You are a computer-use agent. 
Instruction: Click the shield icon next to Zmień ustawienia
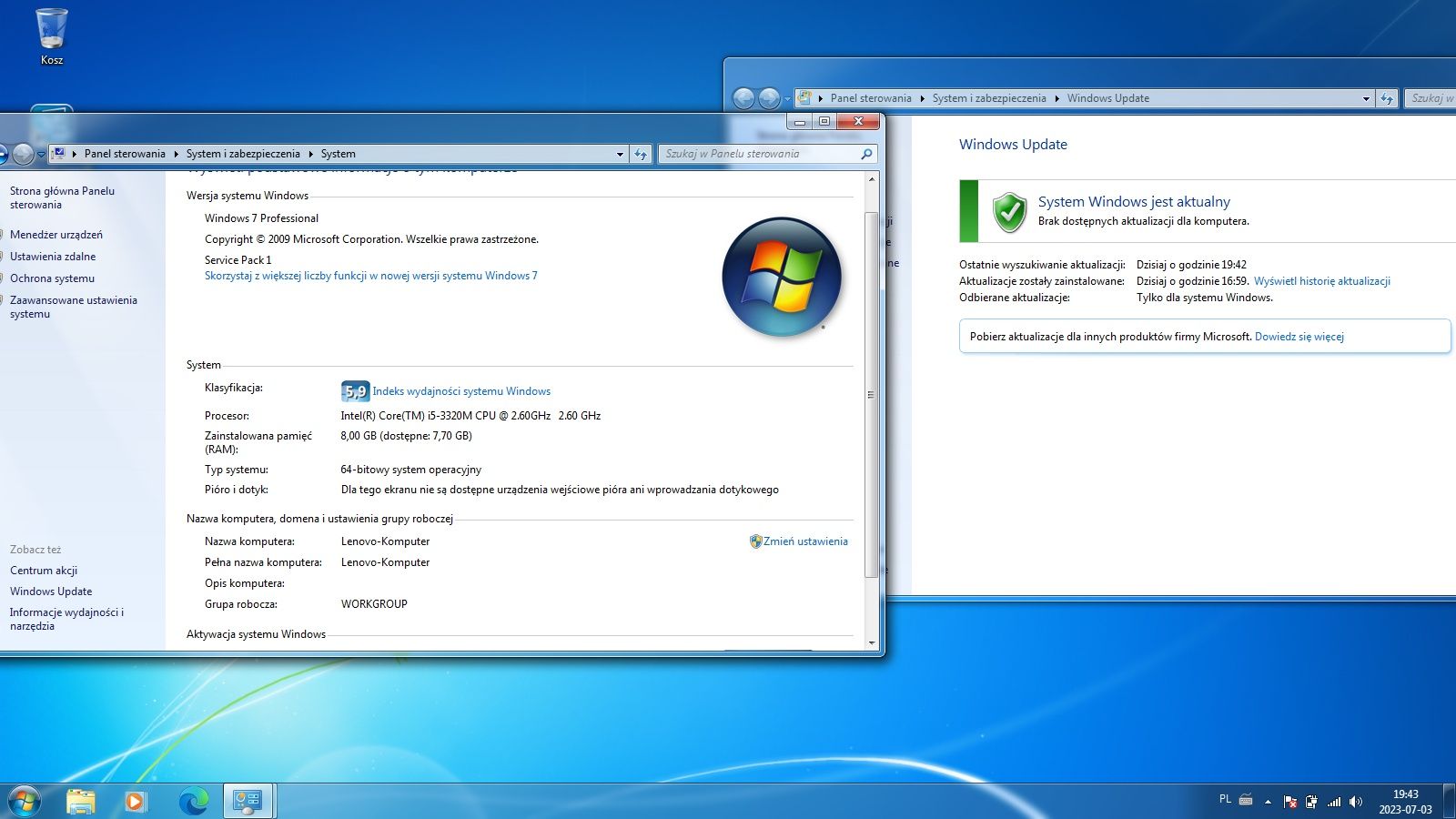pyautogui.click(x=755, y=541)
